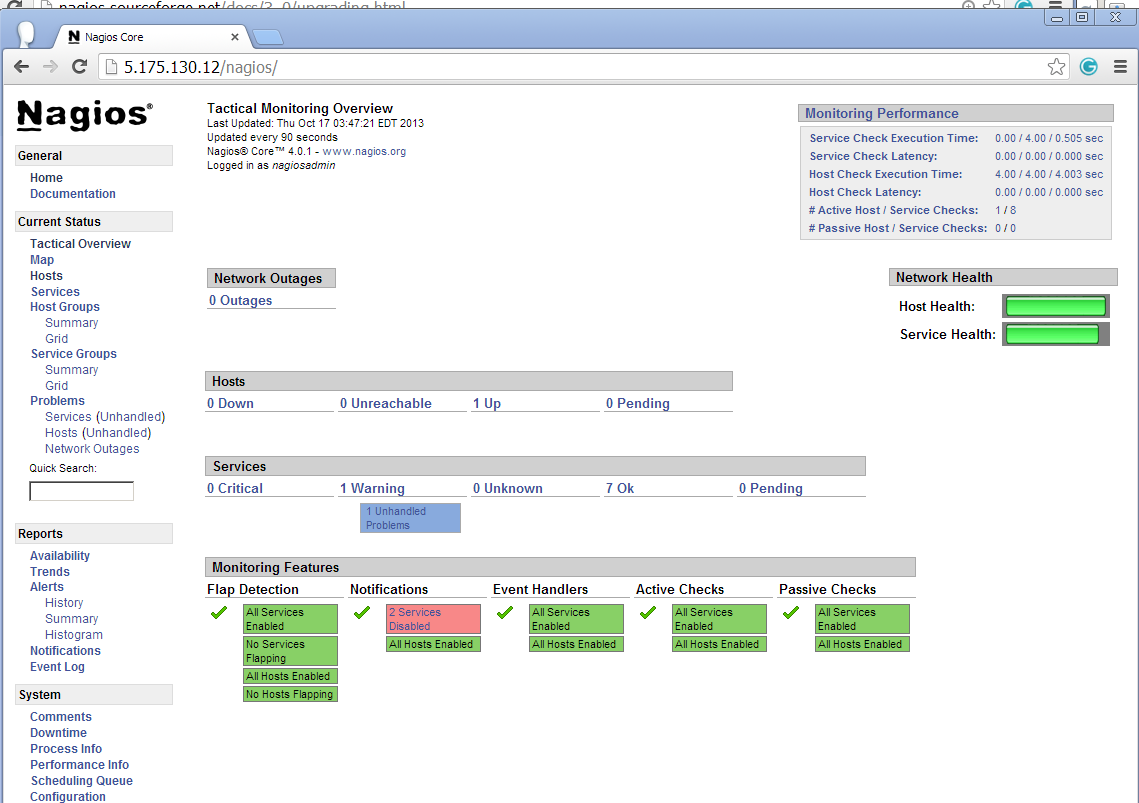Click 2 Services Disabled notifications box
The image size is (1139, 803).
[433, 619]
